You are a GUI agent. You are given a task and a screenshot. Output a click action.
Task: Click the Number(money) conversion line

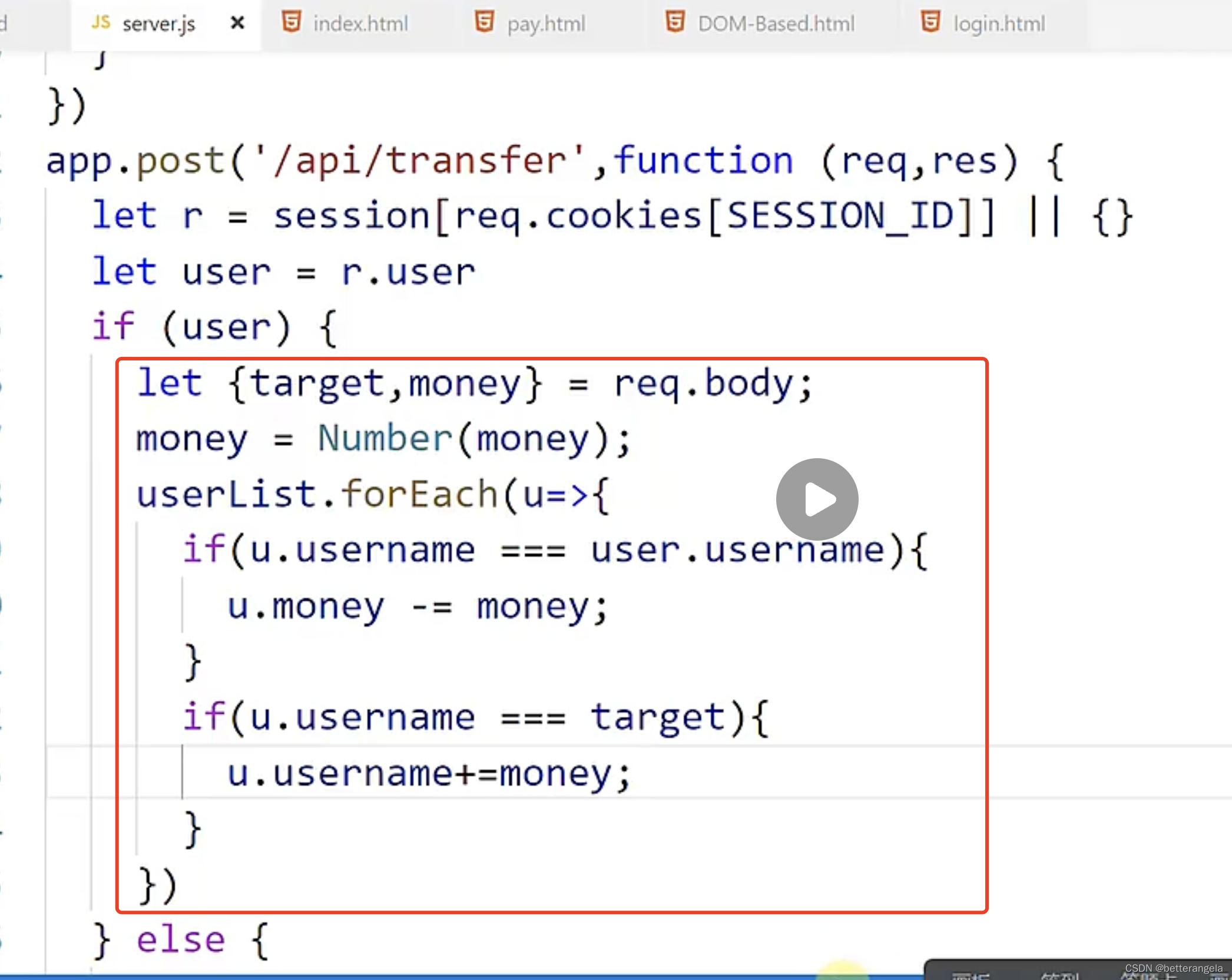point(383,439)
